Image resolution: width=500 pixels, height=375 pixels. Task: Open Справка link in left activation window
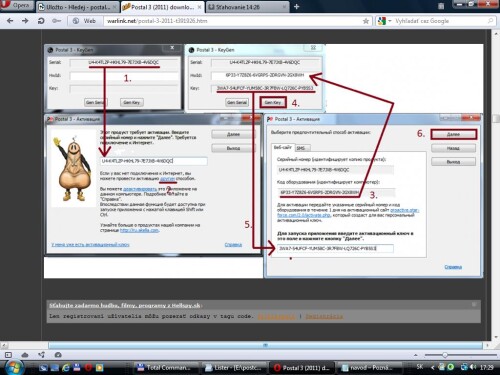(233, 245)
